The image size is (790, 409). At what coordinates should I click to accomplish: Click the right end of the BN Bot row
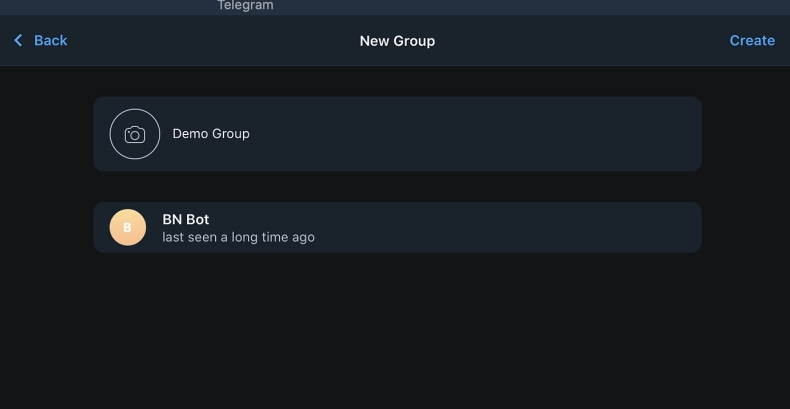(670, 228)
